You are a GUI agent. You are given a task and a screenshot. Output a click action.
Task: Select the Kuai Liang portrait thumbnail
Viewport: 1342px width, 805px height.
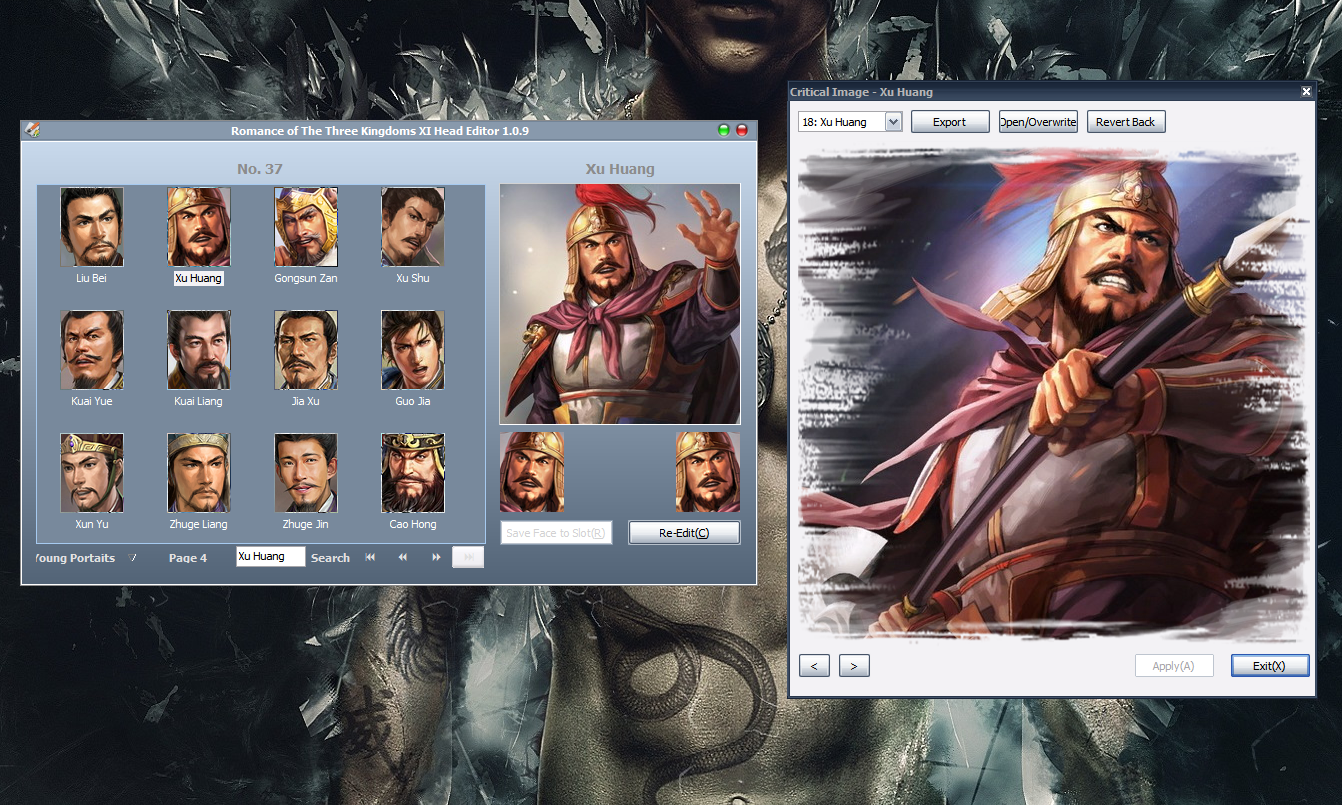198,350
